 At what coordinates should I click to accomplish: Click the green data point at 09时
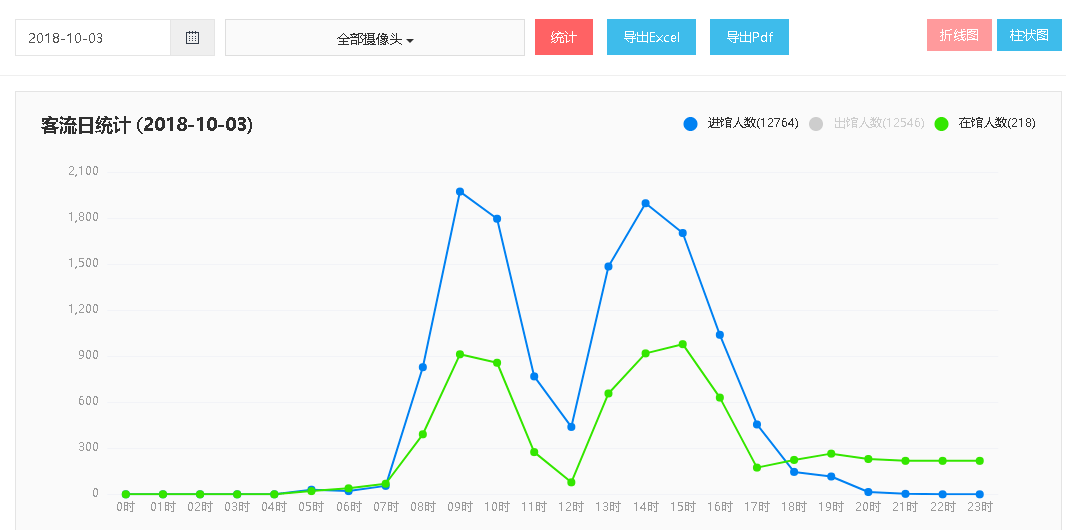tap(460, 354)
